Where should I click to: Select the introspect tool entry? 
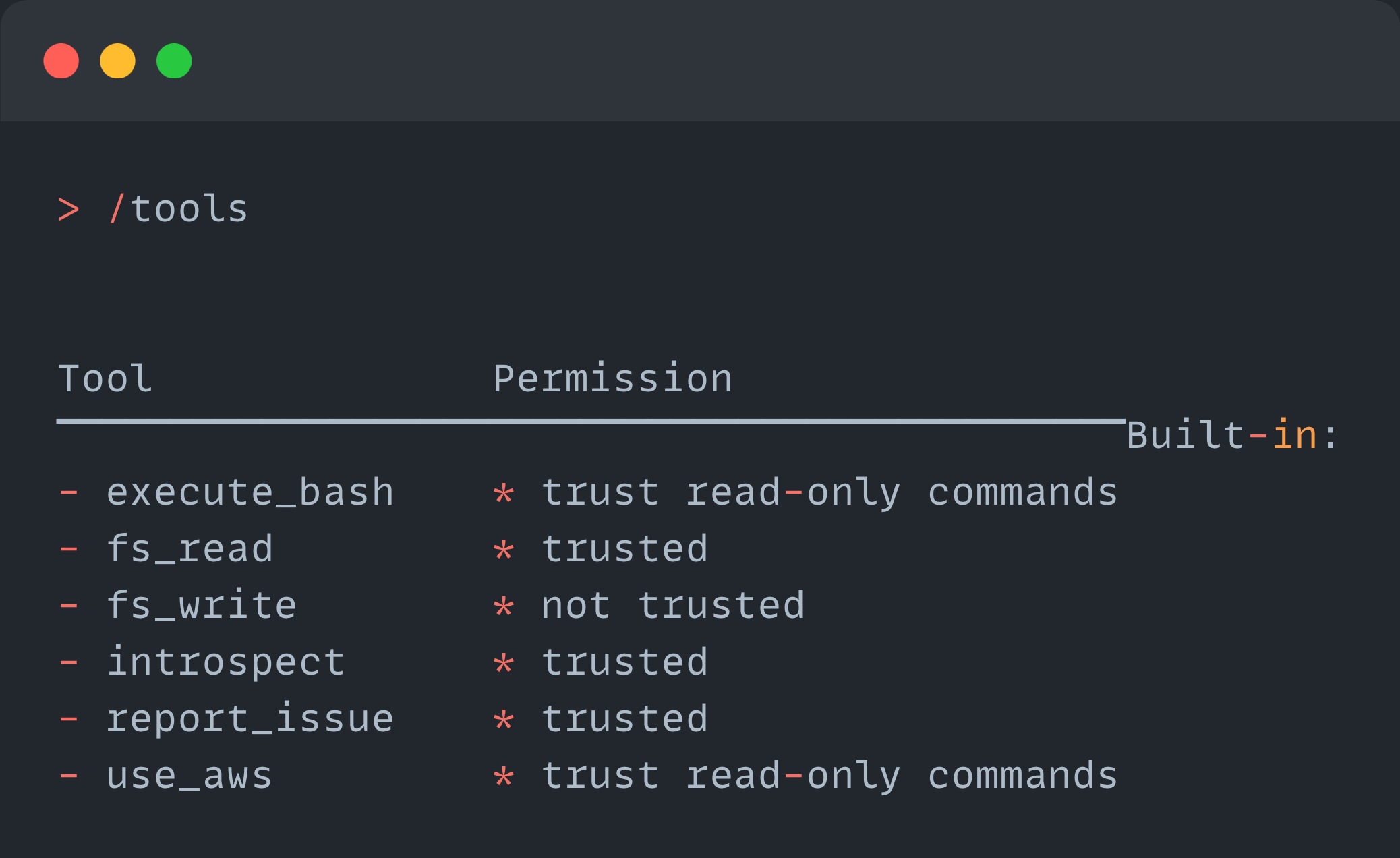[226, 662]
